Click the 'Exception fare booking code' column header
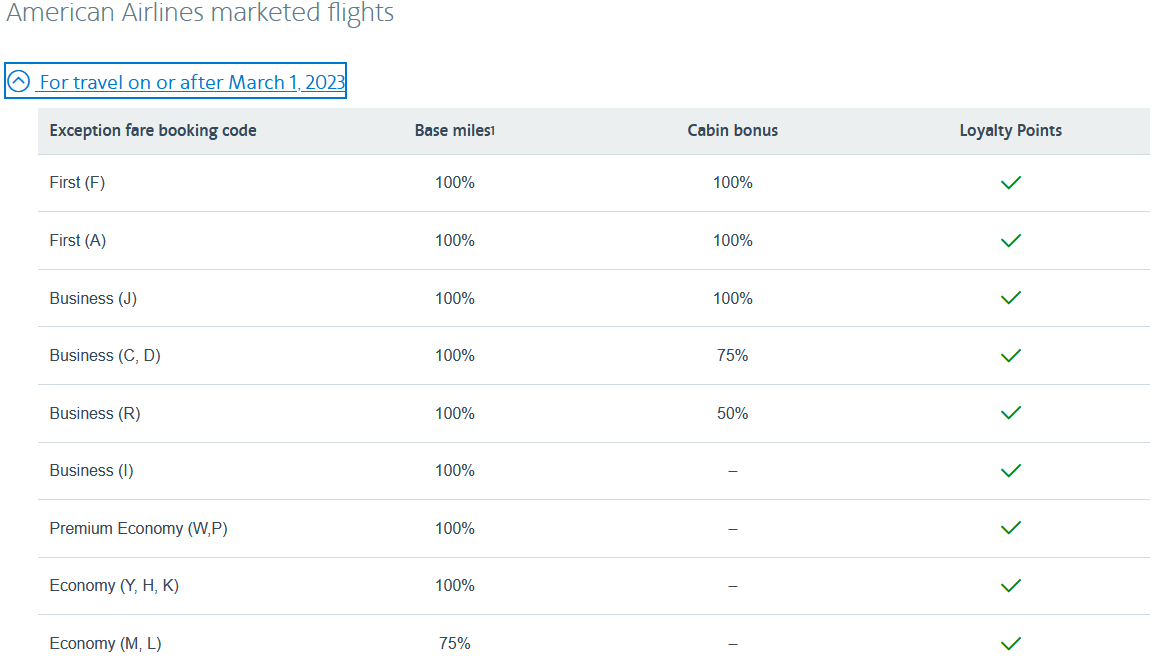Viewport: 1158px width, 656px height. (x=153, y=131)
